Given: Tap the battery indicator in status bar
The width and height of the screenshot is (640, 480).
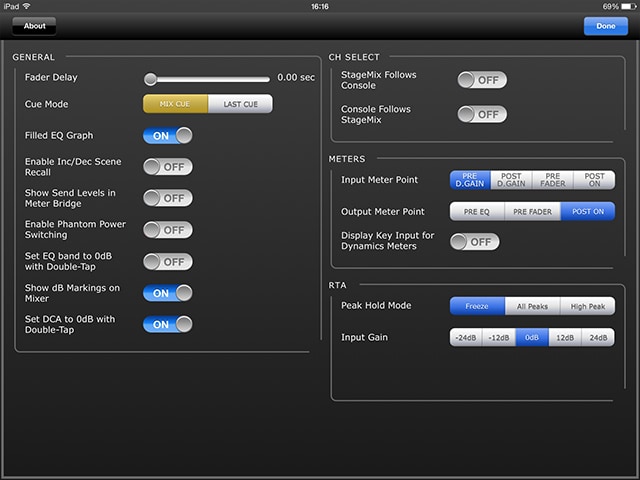Looking at the screenshot, I should click(x=625, y=6).
